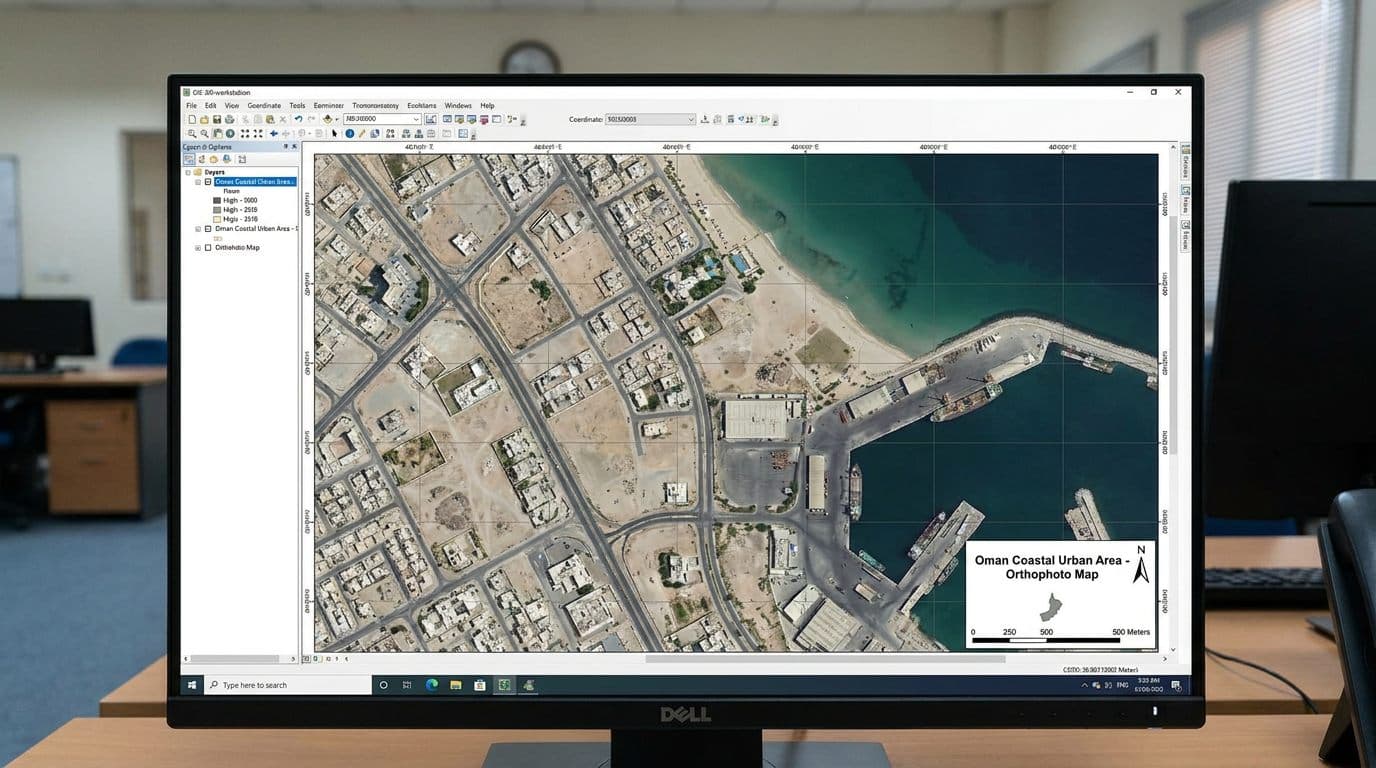The image size is (1376, 768).
Task: Click the Fixed Zoom In arrows icon
Action: coord(245,133)
